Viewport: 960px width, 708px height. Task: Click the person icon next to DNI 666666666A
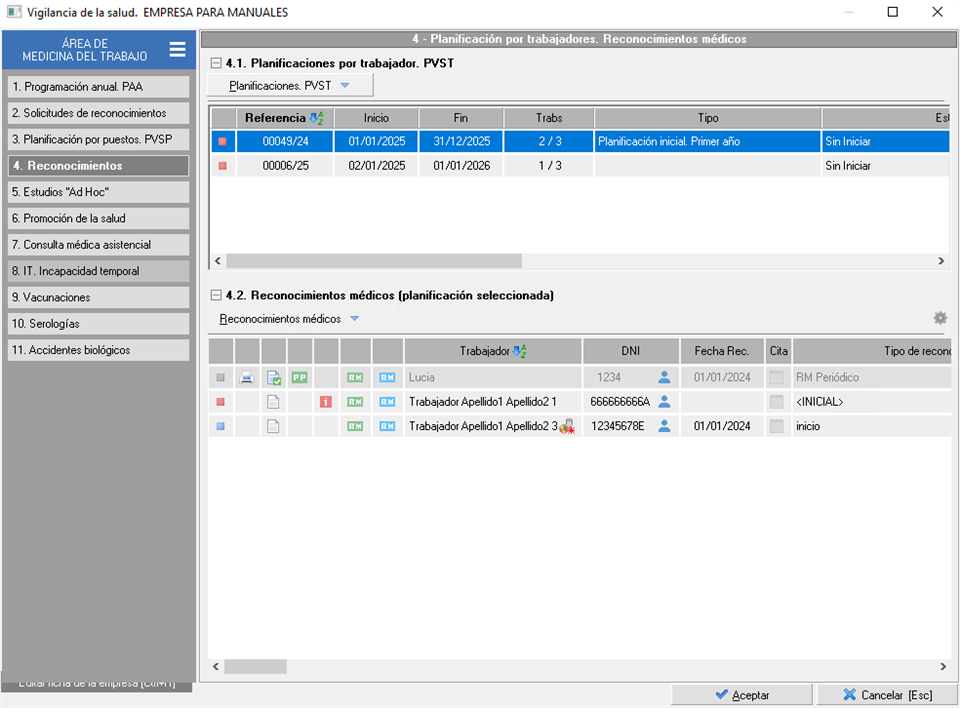pyautogui.click(x=664, y=401)
